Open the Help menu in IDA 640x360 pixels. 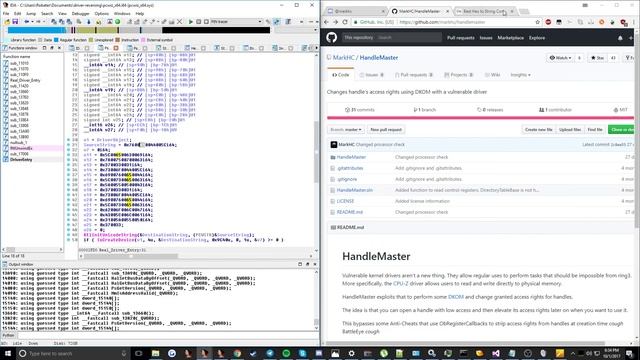click(x=140, y=13)
